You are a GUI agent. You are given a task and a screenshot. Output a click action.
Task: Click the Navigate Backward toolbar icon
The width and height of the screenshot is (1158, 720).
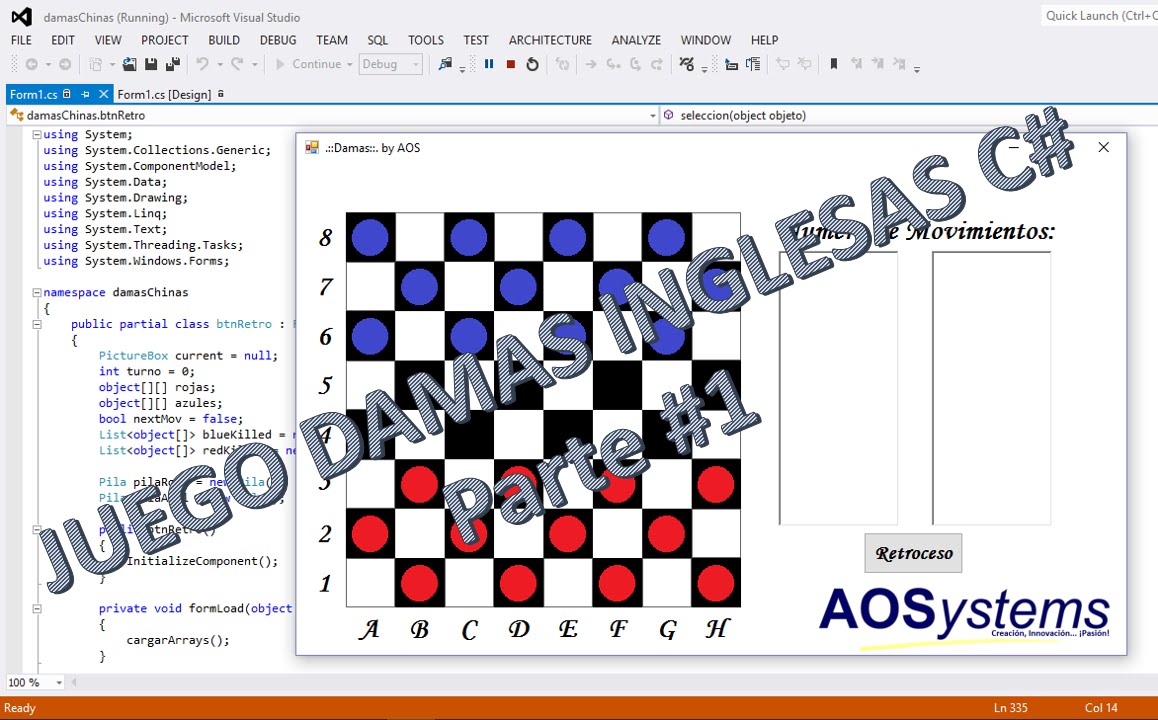pos(32,64)
